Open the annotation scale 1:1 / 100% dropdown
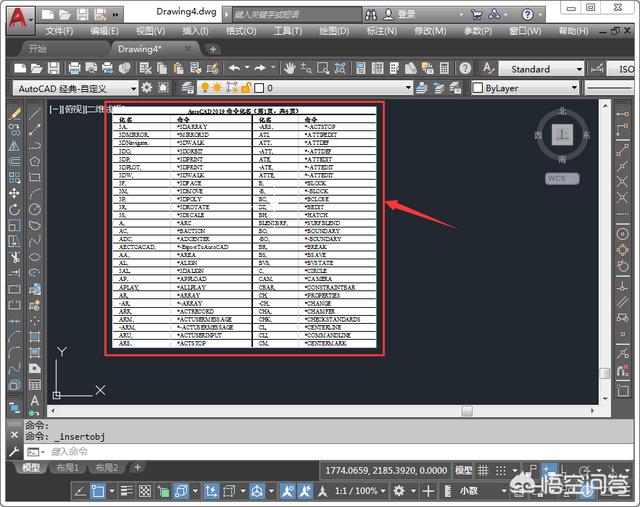Screen dimensions: 640x507 (x=360, y=491)
